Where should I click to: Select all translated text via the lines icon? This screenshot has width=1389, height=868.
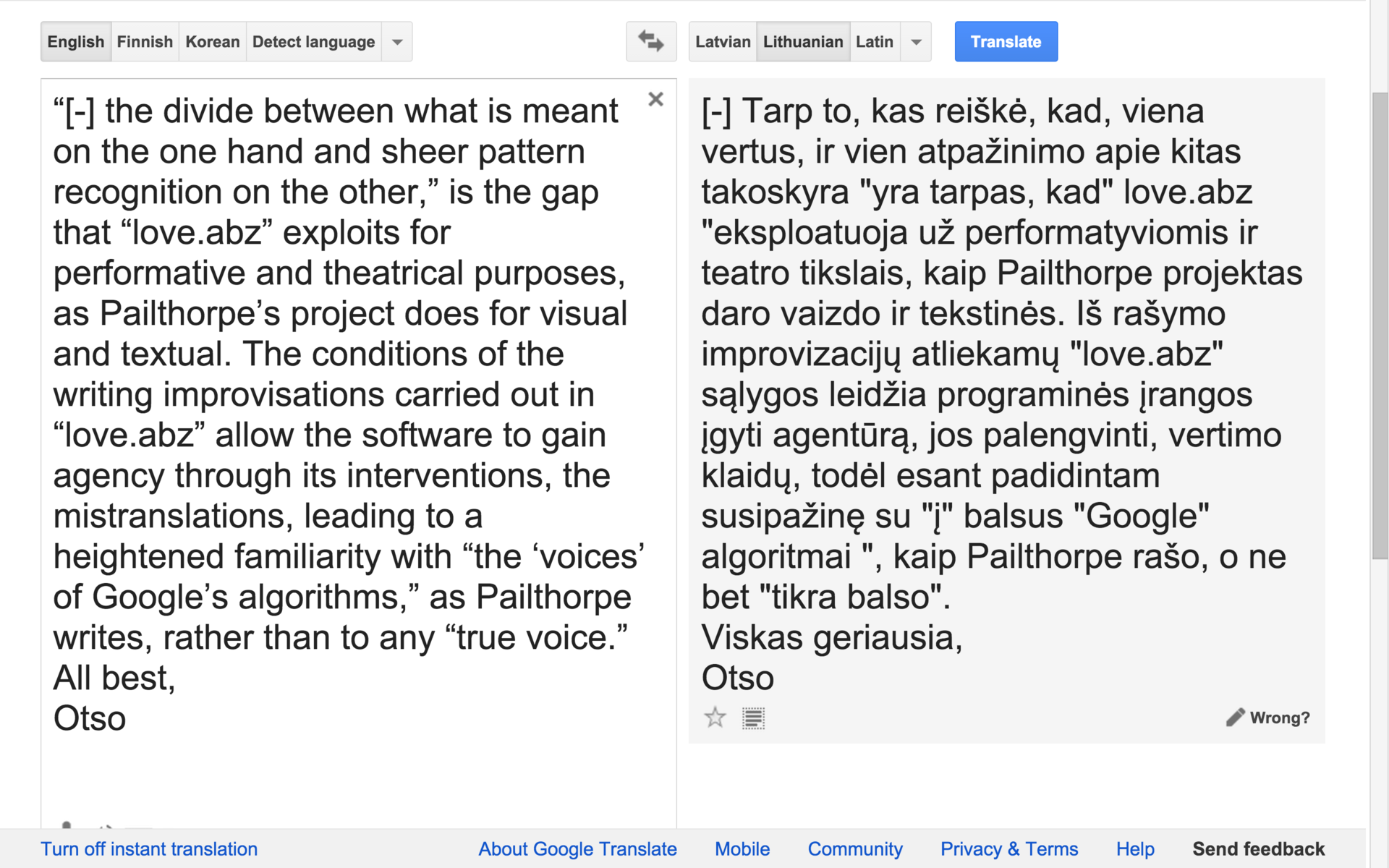(x=753, y=718)
